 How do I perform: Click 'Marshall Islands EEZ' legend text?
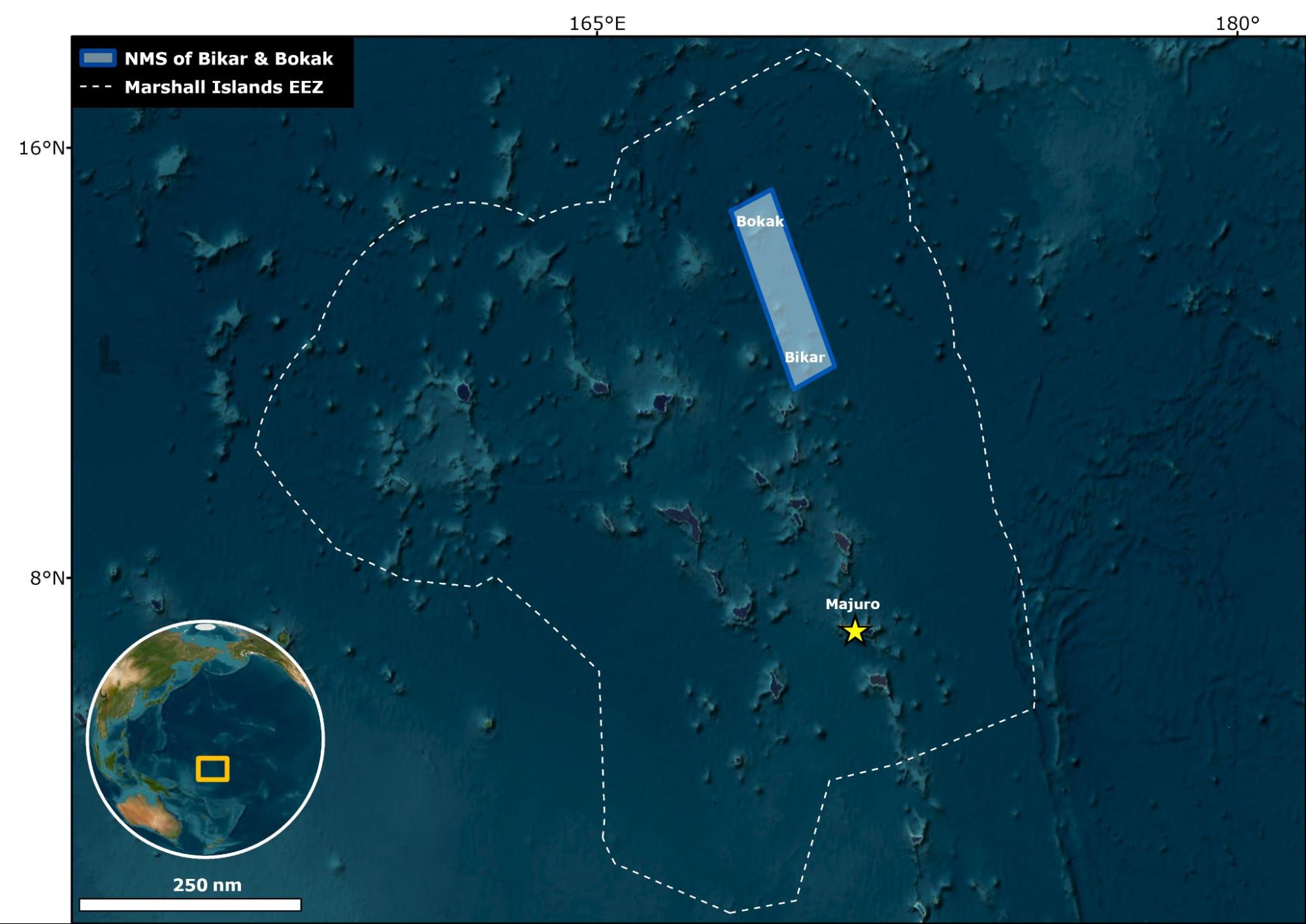pos(224,88)
